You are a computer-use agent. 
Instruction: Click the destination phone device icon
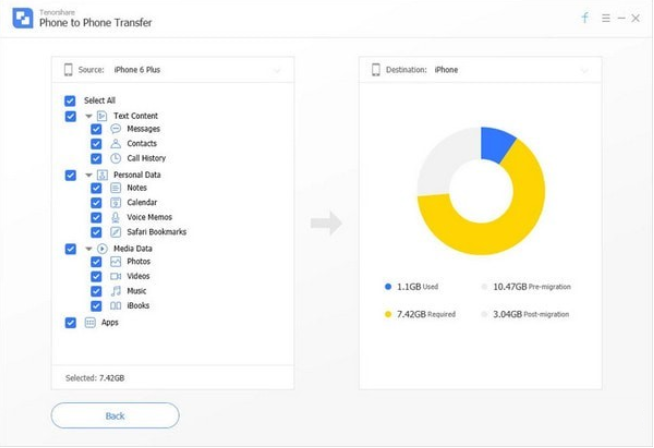click(x=376, y=70)
